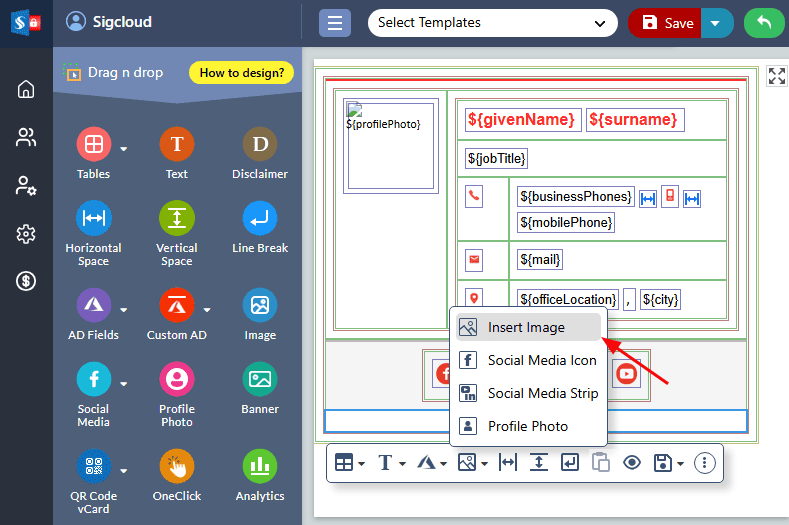Screen dimensions: 789x525
Task: Toggle fullscreen expand icon on canvas
Action: pos(776,76)
